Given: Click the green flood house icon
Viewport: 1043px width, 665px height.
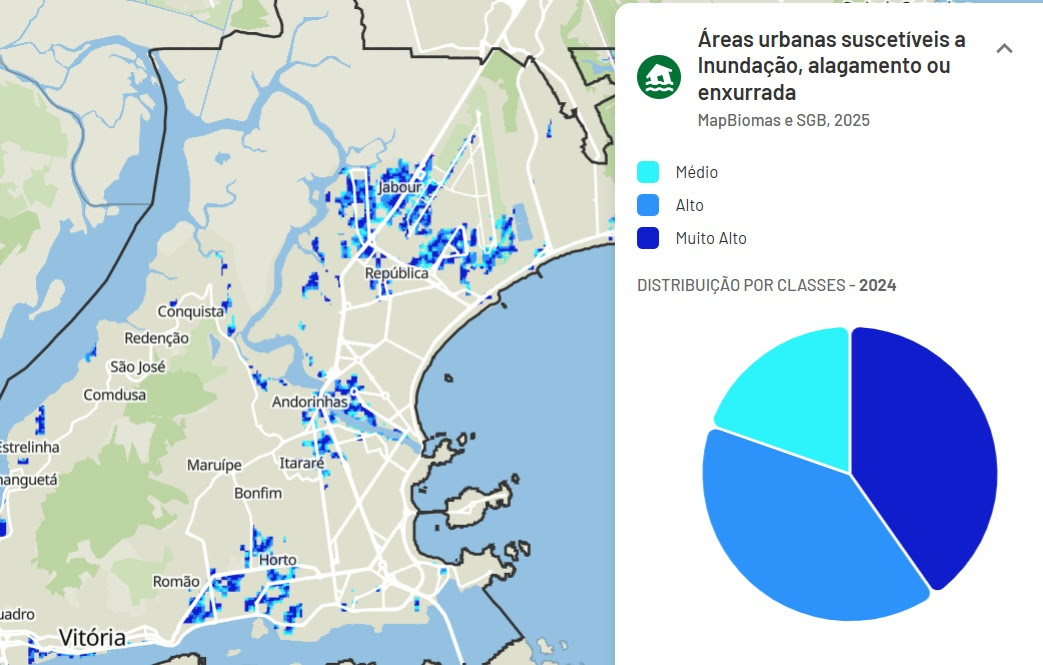Looking at the screenshot, I should coord(659,77).
